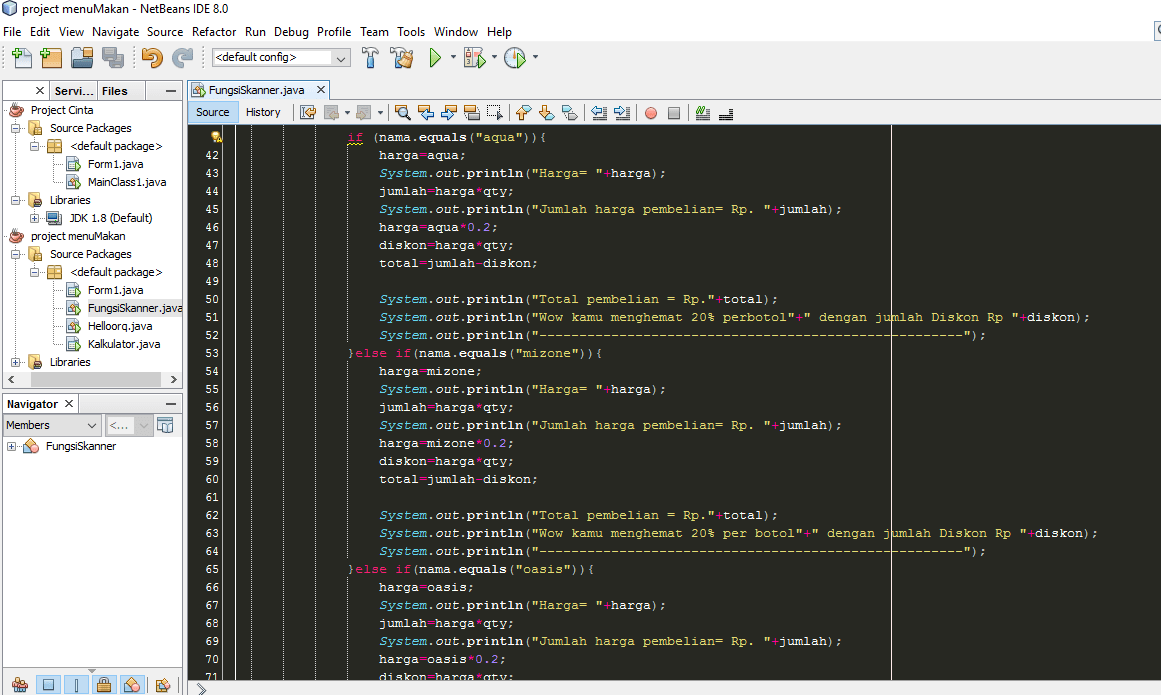Click Find Next Occurrence icon
The image size is (1161, 695).
coord(449,113)
